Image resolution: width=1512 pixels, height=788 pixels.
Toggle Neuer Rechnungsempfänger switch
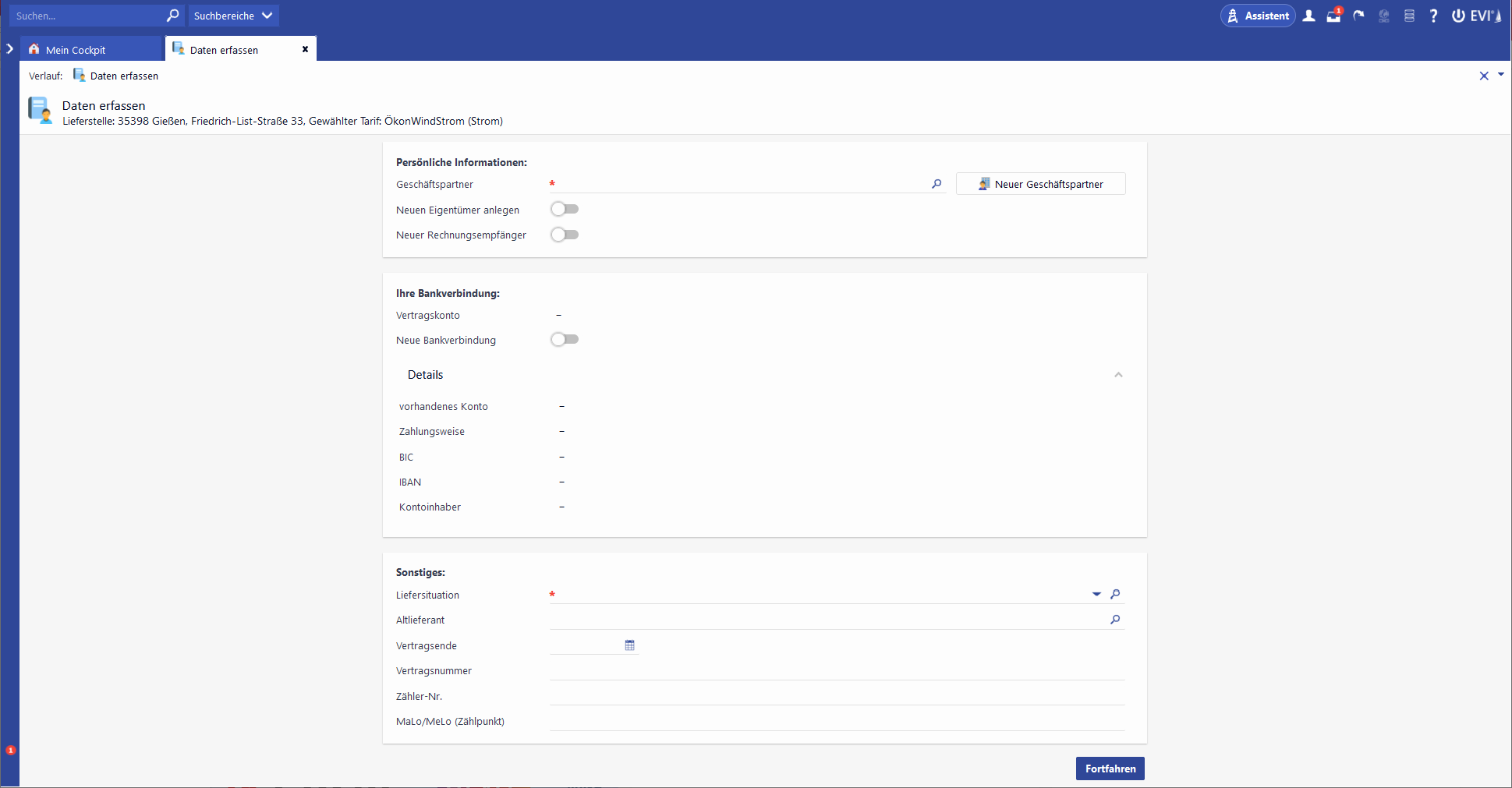pyautogui.click(x=565, y=235)
